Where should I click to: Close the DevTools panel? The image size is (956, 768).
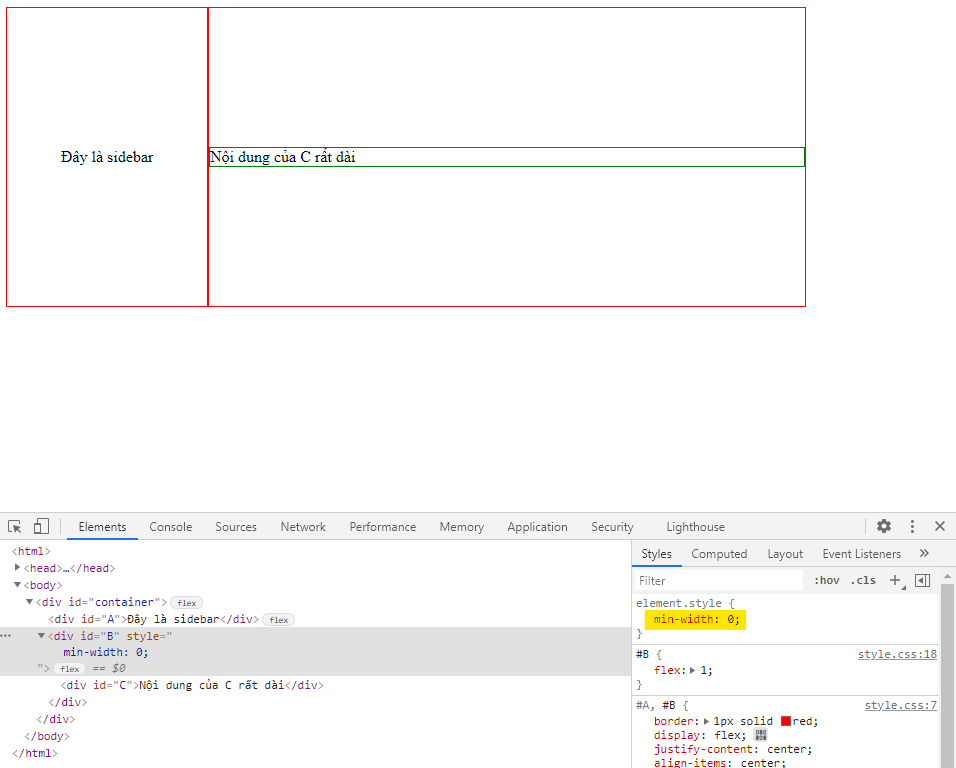(x=940, y=526)
